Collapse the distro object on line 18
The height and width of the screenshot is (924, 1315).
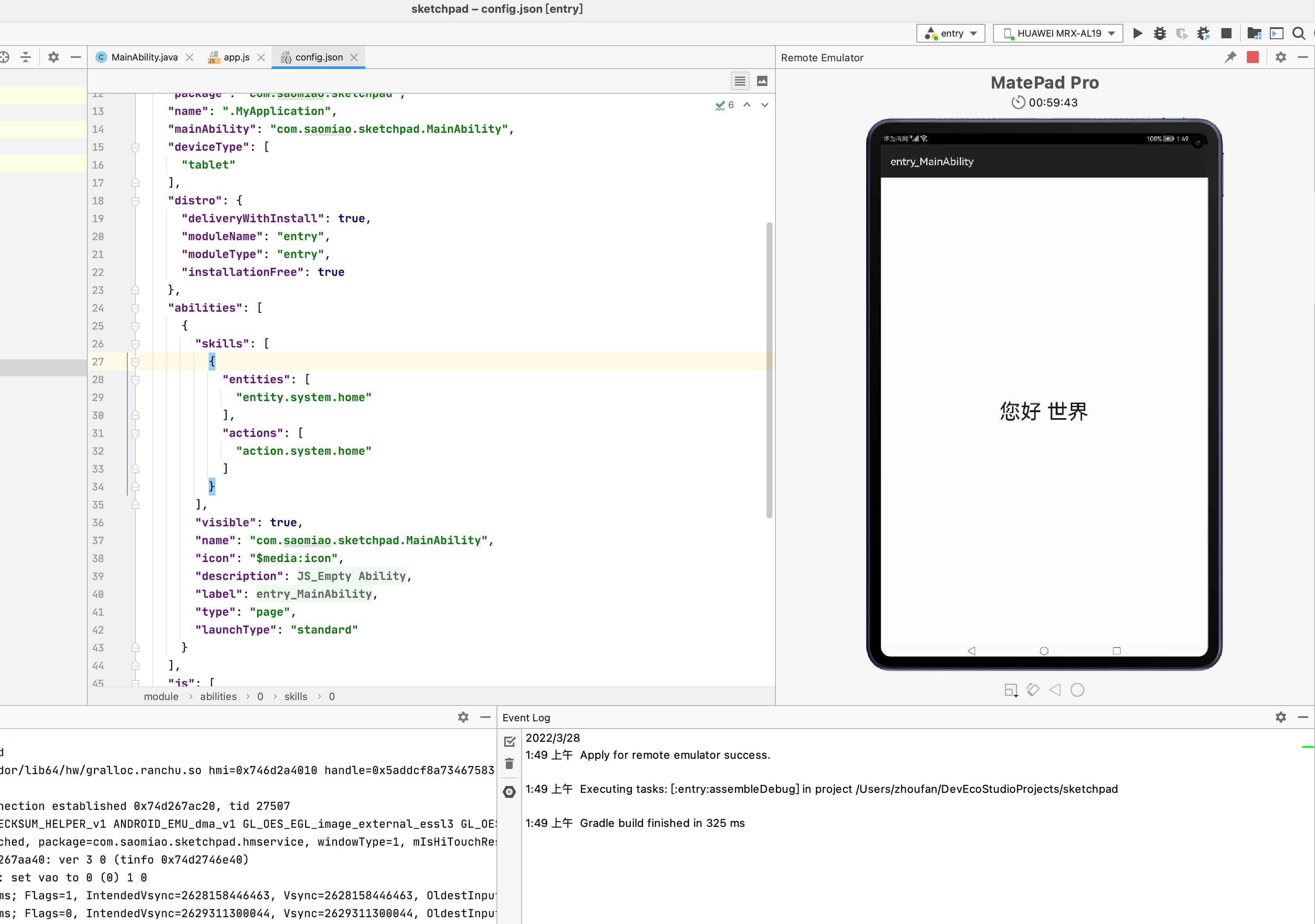tap(135, 201)
